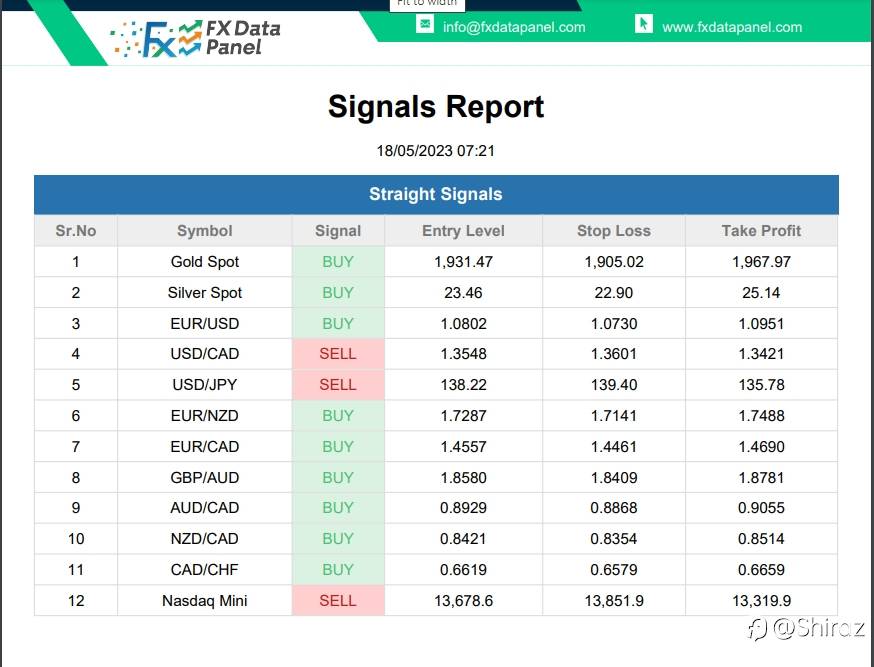Click the Take Profit column header
Image resolution: width=874 pixels, height=667 pixels.
pos(761,231)
